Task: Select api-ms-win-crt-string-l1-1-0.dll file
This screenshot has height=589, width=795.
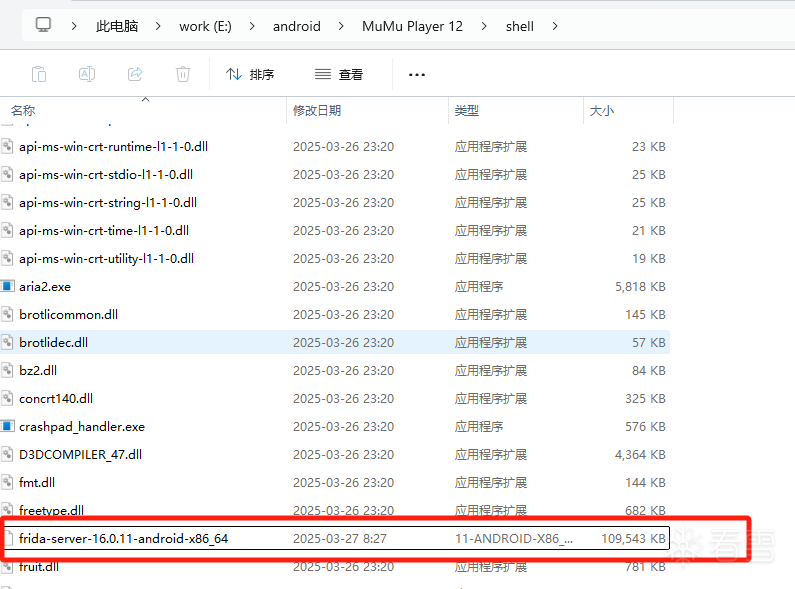Action: click(x=108, y=203)
